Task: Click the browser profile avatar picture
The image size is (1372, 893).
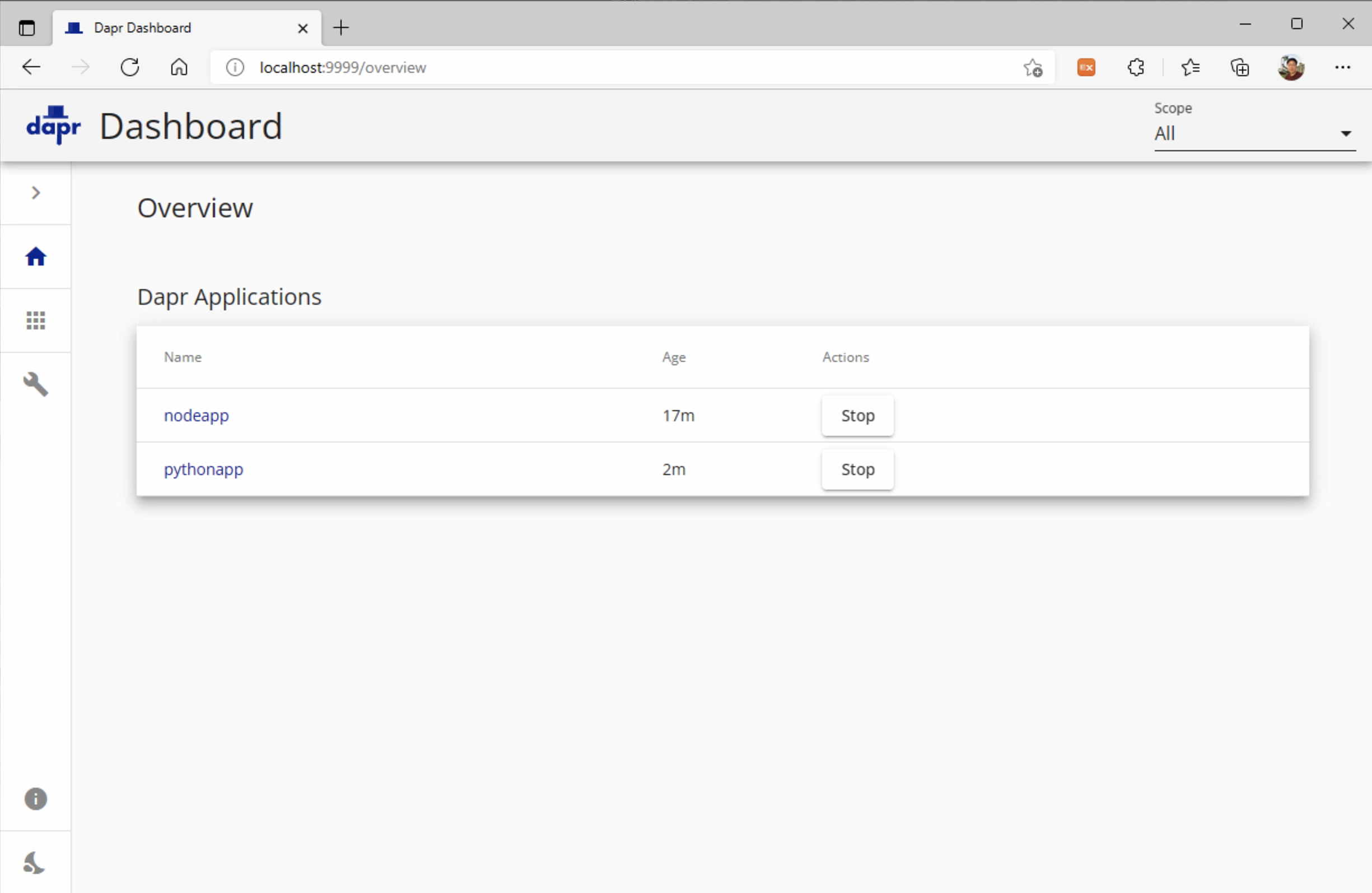Action: coord(1291,67)
